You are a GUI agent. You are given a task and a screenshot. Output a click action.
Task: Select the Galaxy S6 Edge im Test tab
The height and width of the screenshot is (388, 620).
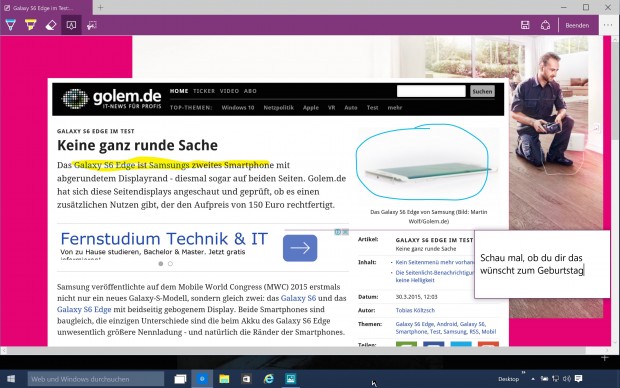pos(46,8)
